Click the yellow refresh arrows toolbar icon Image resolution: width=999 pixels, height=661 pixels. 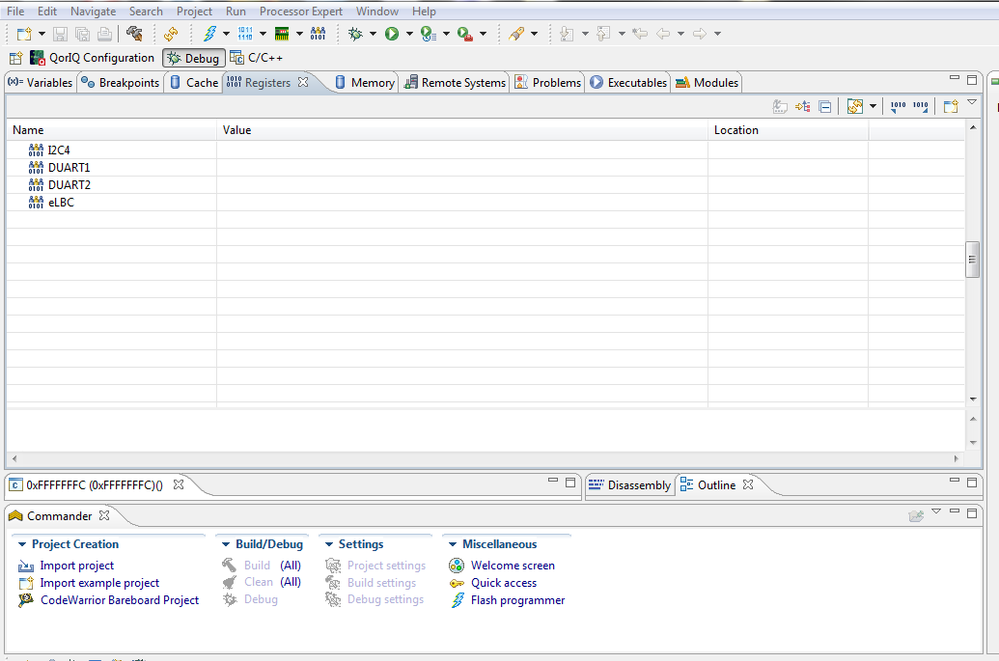point(171,34)
